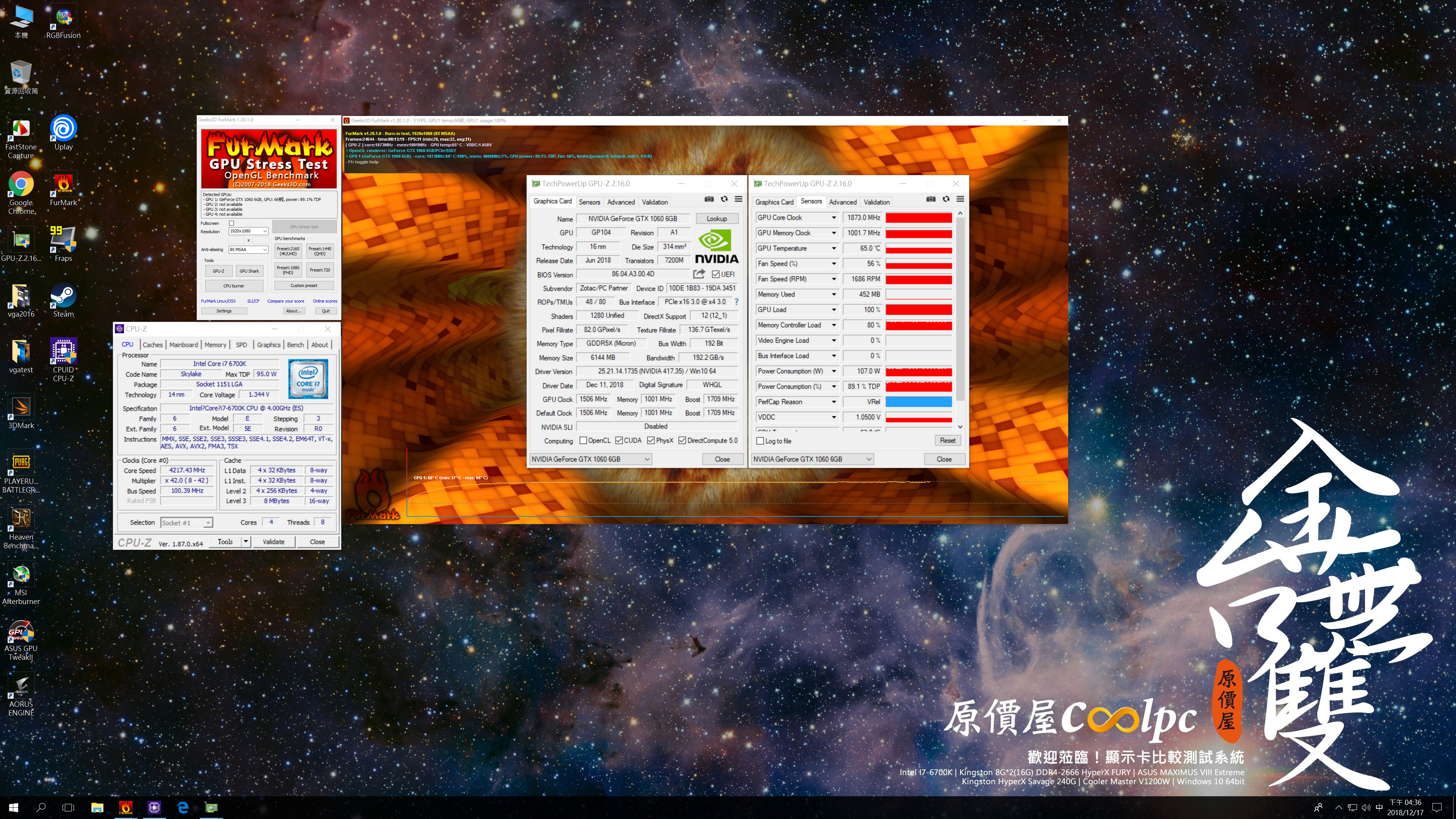1456x819 pixels.
Task: Open GPU selector dropdown in Graphics Card window
Action: [x=591, y=459]
